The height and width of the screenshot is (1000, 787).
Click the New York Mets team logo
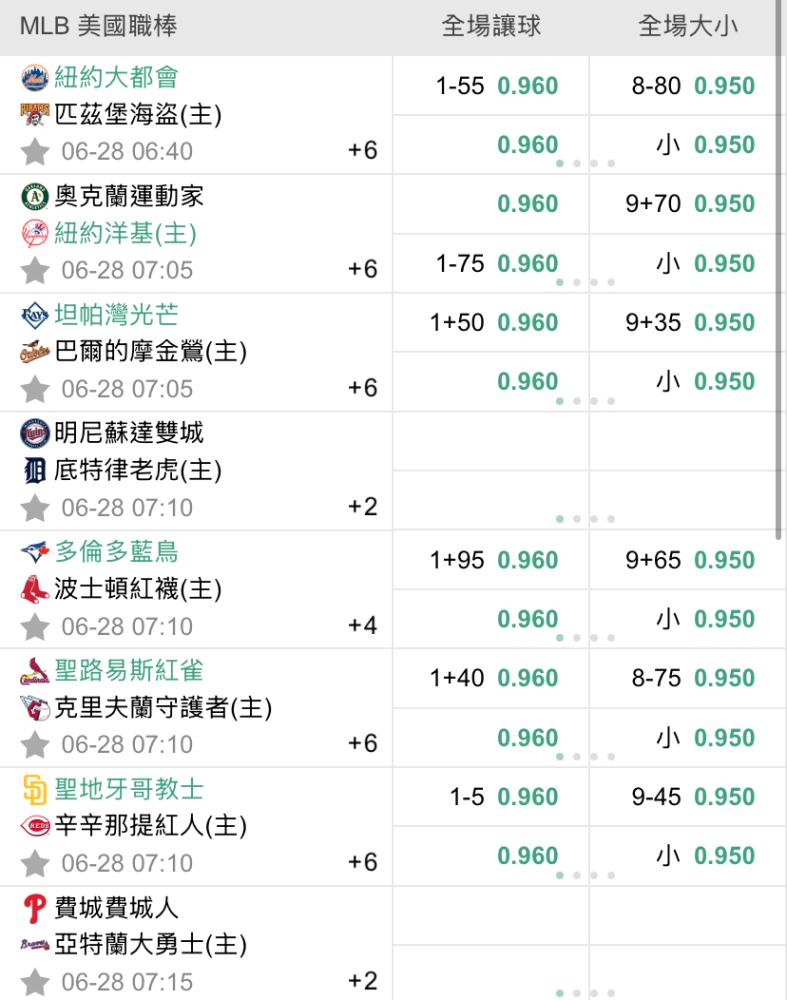coord(34,76)
